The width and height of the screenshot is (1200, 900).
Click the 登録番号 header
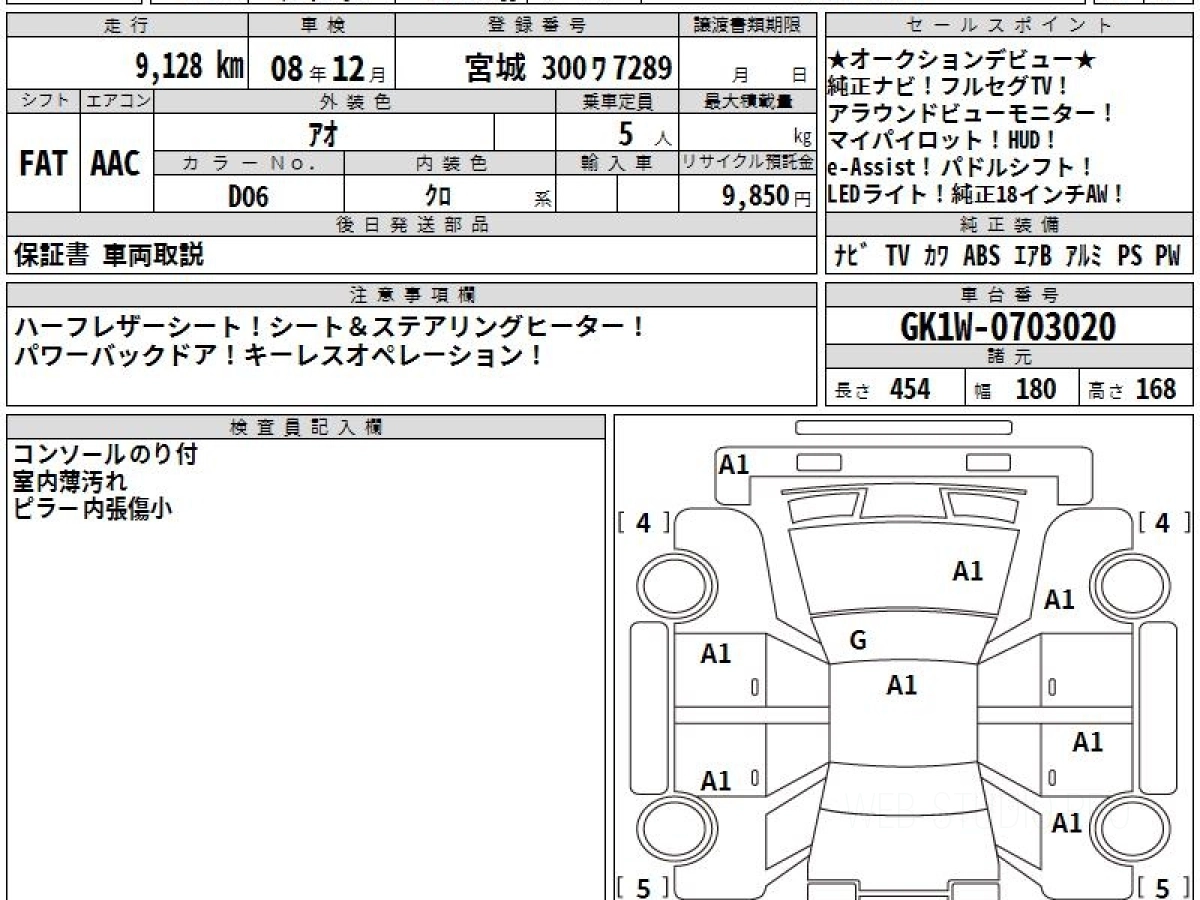tap(538, 26)
